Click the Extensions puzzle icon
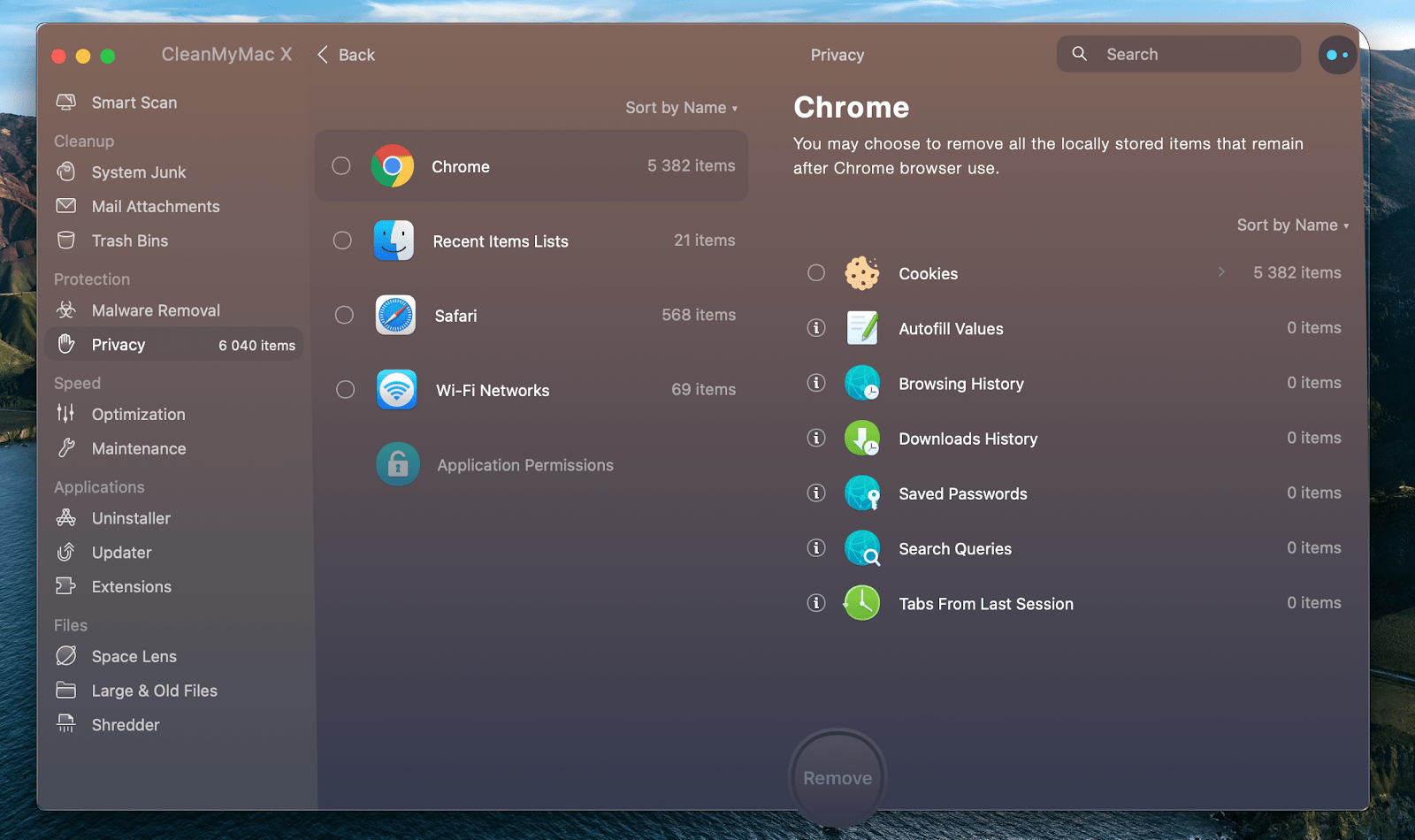Viewport: 1415px width, 840px height. tap(66, 586)
